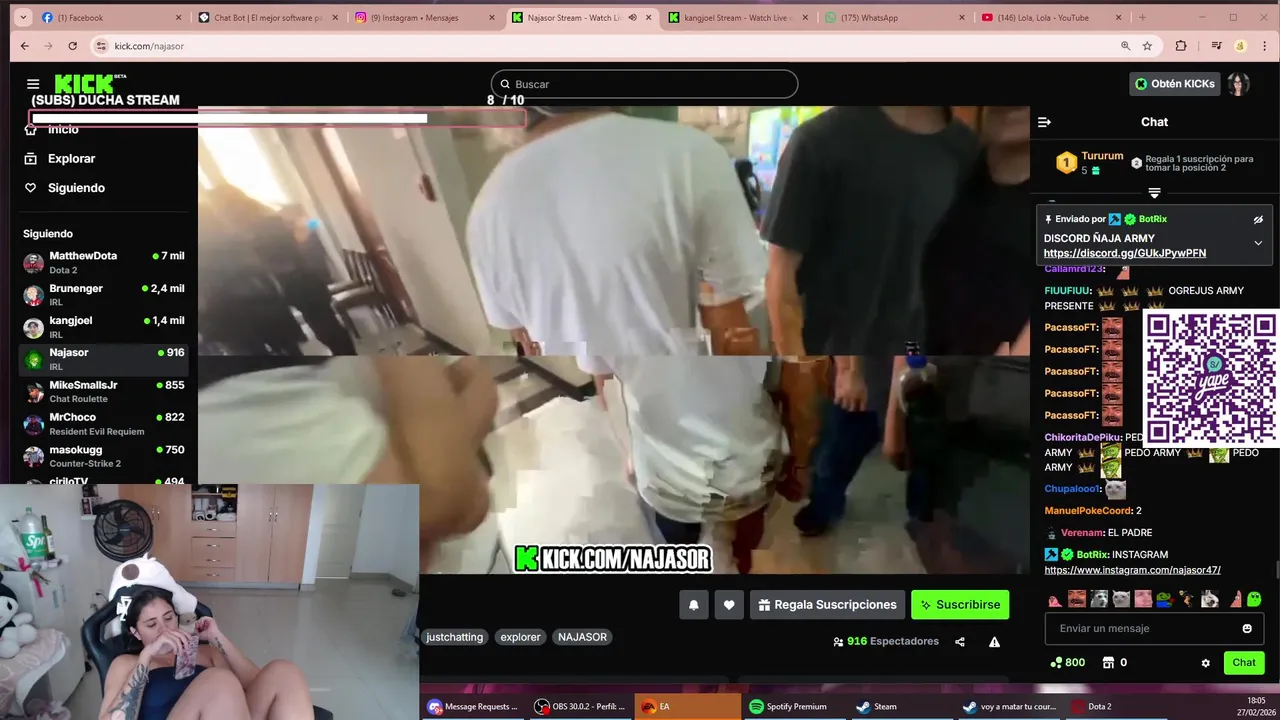
Task: Expand the pinned Discord message chevron
Action: pyautogui.click(x=1258, y=243)
